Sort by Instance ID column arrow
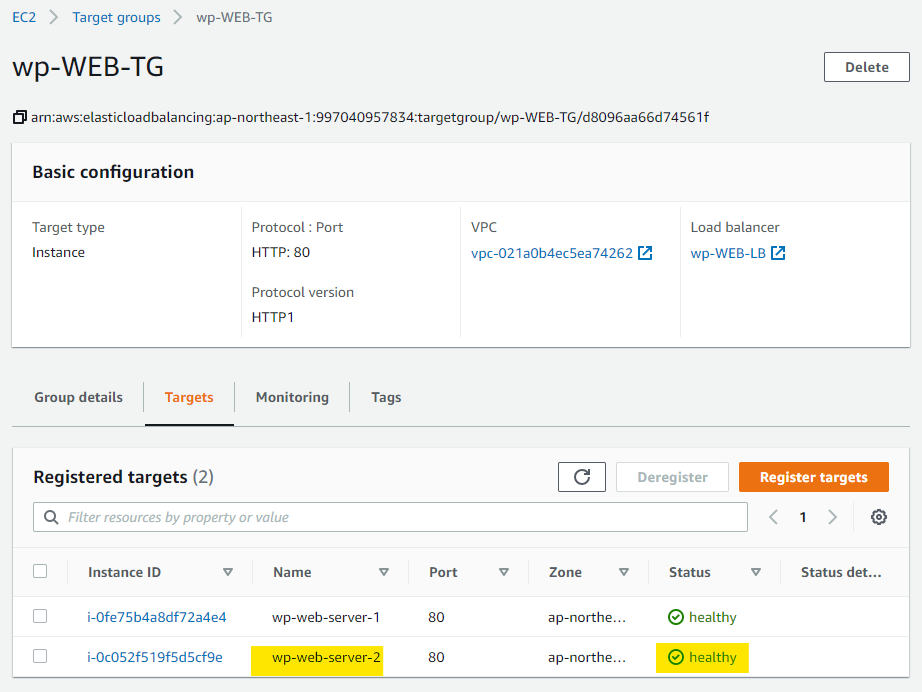This screenshot has width=922, height=692. click(228, 572)
